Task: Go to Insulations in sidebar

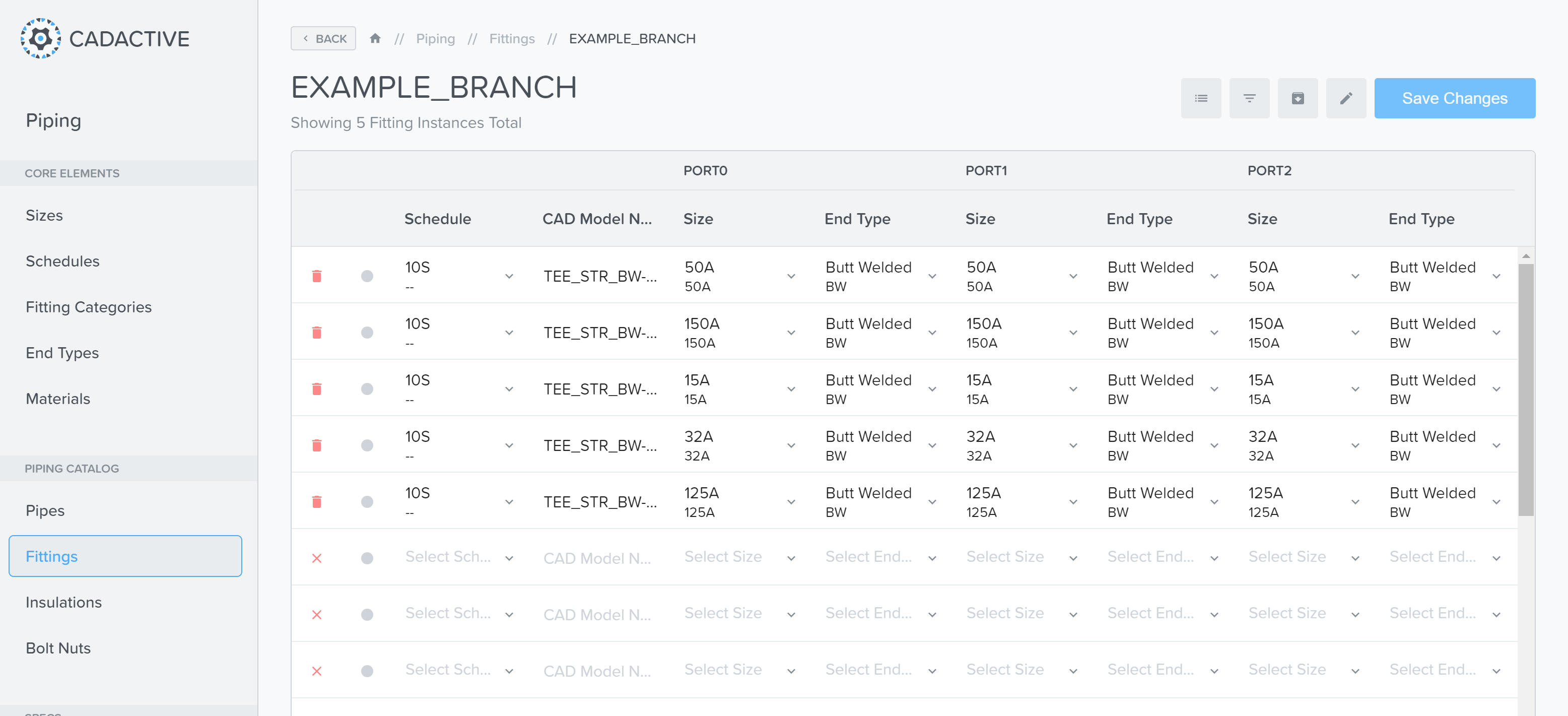Action: [63, 602]
